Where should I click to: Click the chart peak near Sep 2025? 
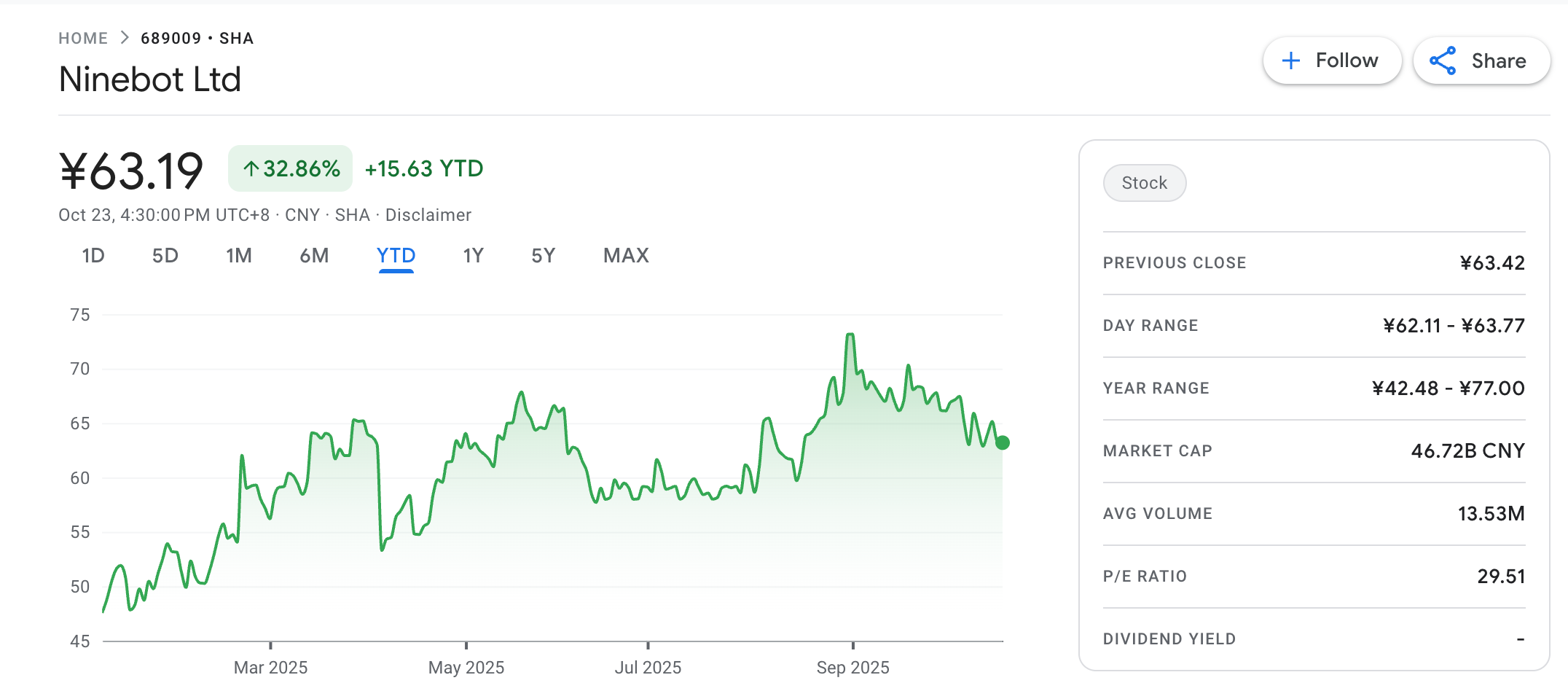(x=850, y=335)
